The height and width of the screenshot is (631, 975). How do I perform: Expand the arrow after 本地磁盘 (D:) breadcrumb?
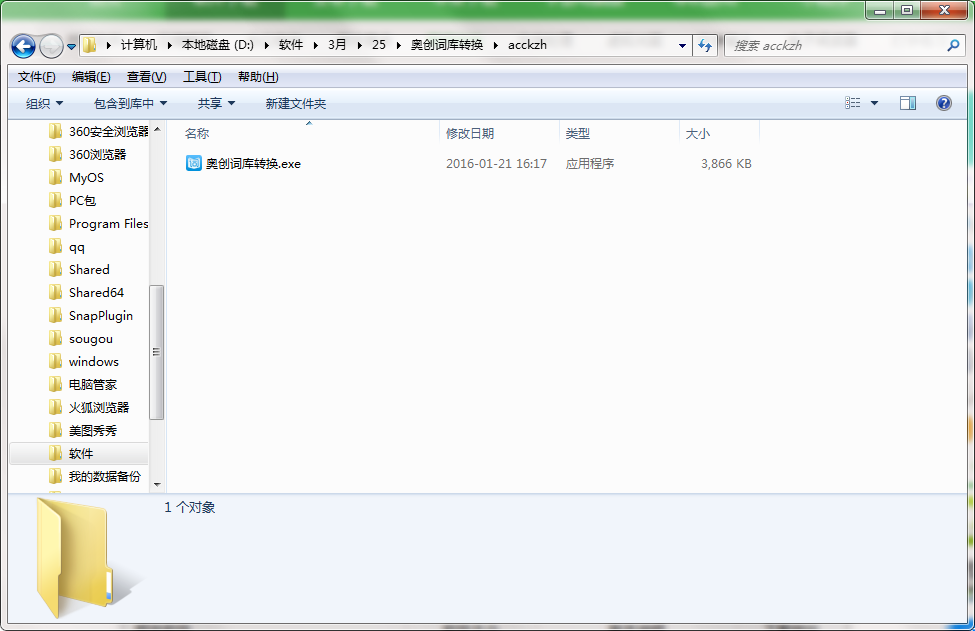[266, 45]
